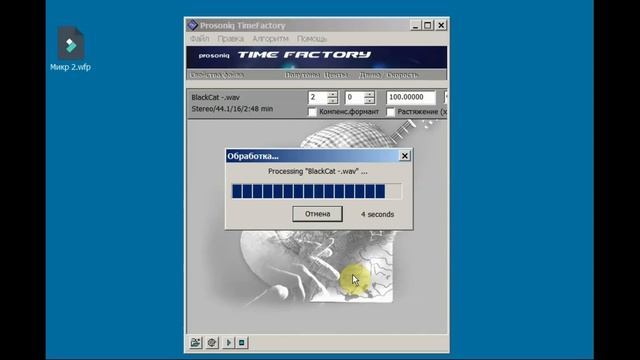640x360 pixels.
Task: Close the Prosoniq TimeFactory window
Action: click(x=441, y=25)
